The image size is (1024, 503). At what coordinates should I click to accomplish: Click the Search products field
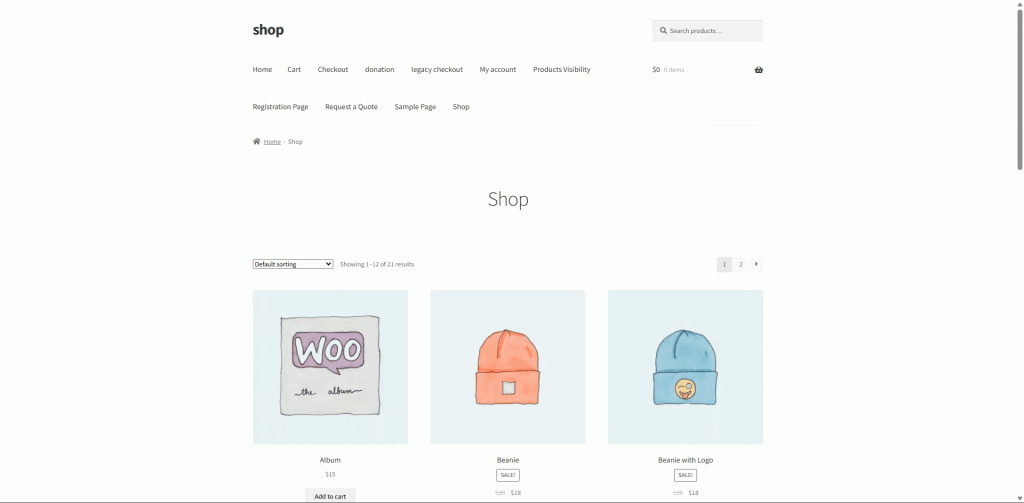pos(707,31)
